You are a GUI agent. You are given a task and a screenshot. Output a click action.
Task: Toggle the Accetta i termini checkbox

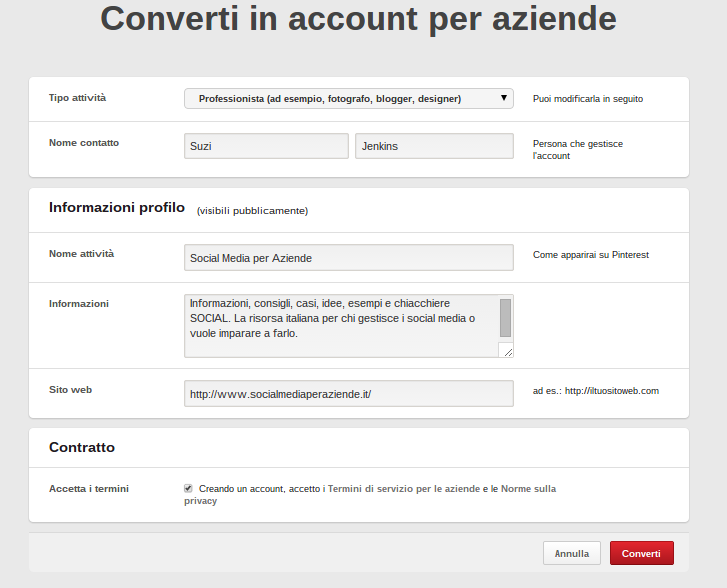pos(188,488)
